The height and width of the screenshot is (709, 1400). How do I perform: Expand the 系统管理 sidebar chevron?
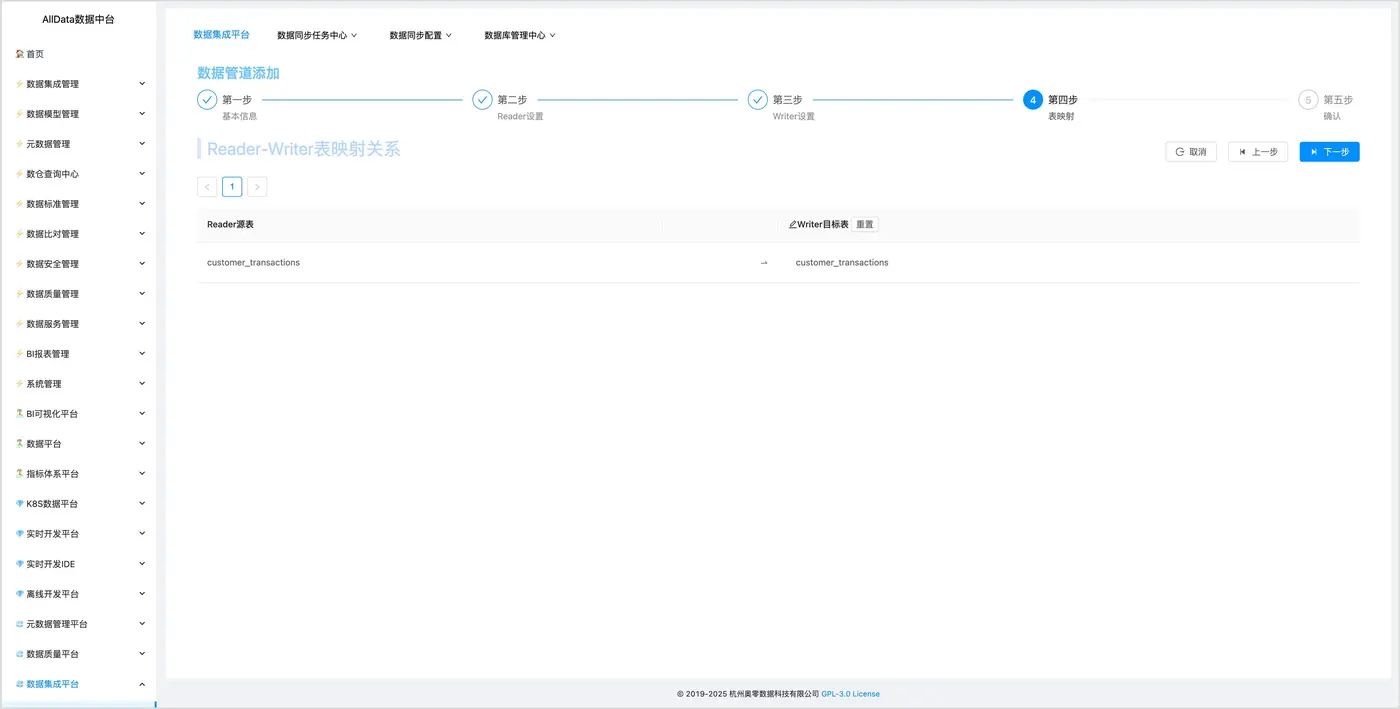[142, 384]
